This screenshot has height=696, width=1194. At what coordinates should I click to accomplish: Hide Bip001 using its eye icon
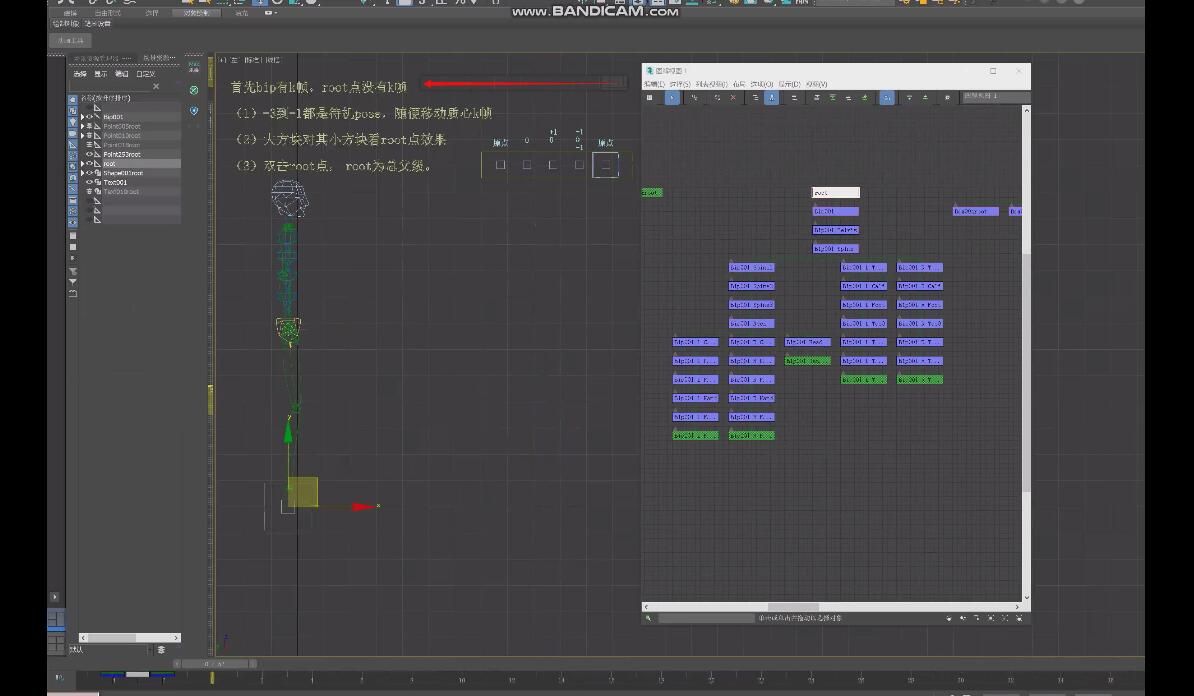89,117
